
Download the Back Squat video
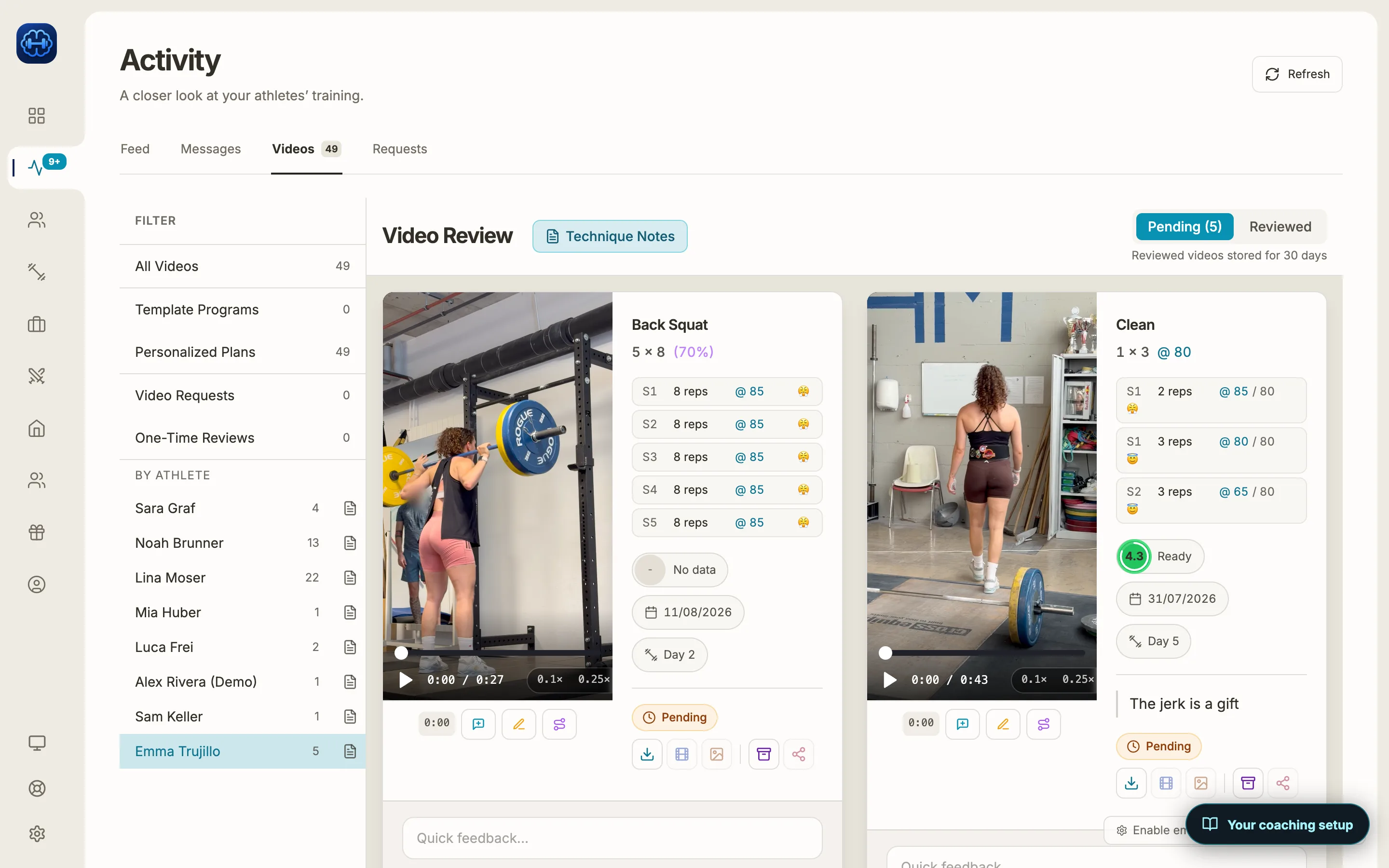point(647,754)
